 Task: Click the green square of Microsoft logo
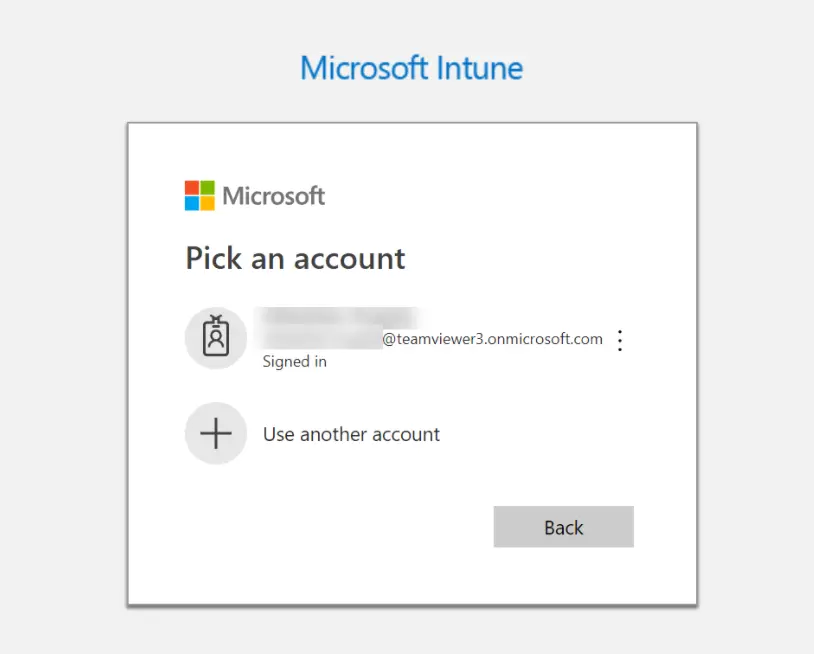[x=207, y=187]
